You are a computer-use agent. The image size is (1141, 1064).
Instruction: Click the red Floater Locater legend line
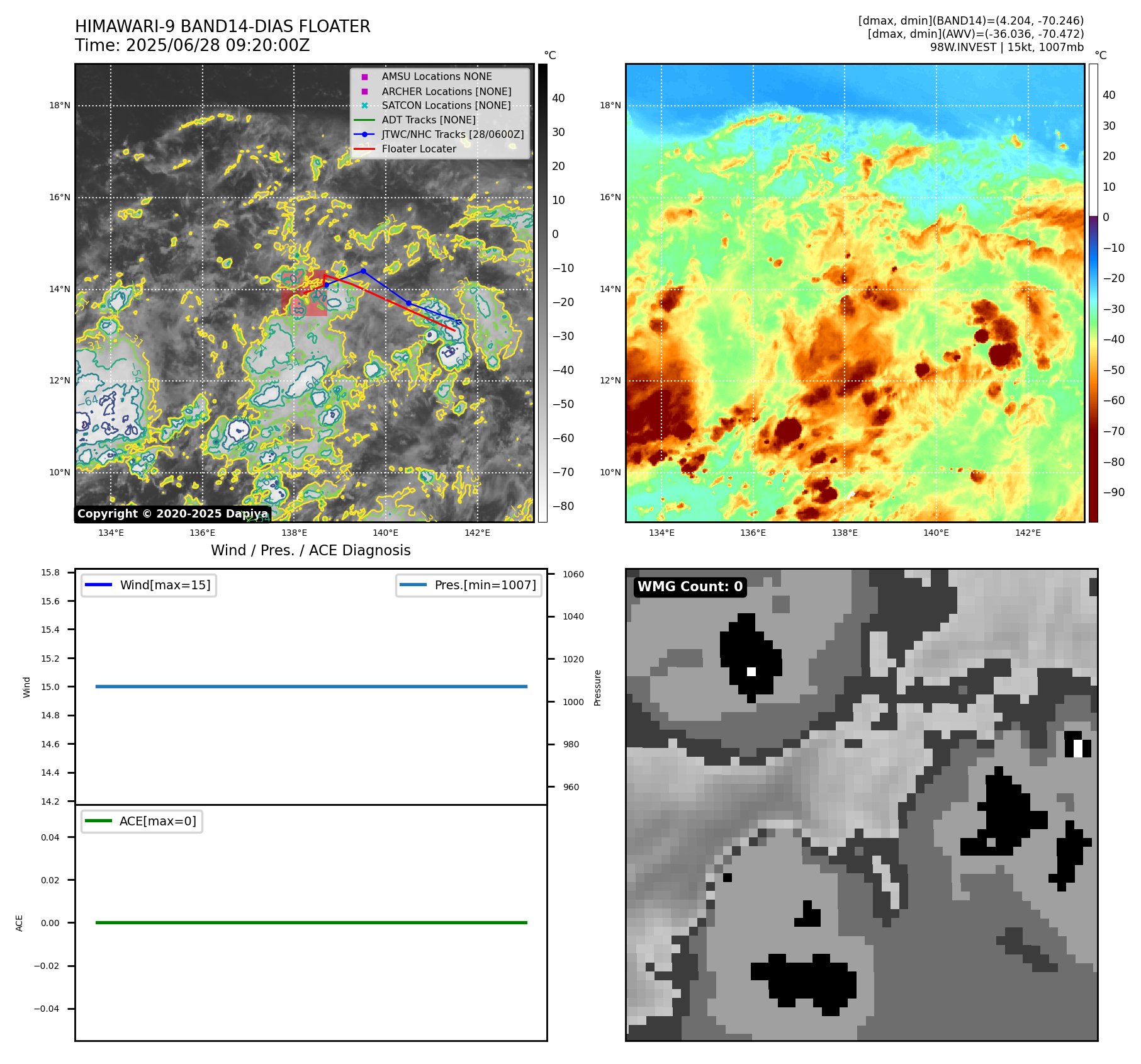tap(364, 149)
